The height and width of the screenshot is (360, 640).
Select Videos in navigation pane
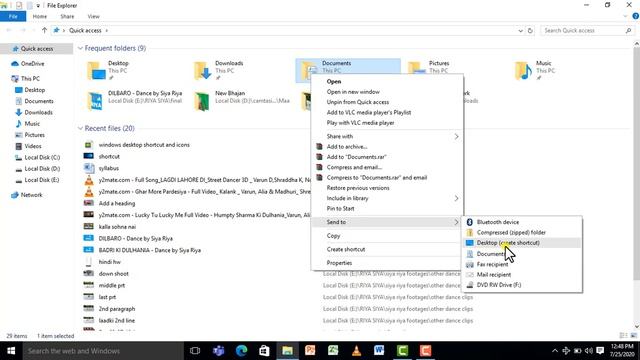click(33, 146)
